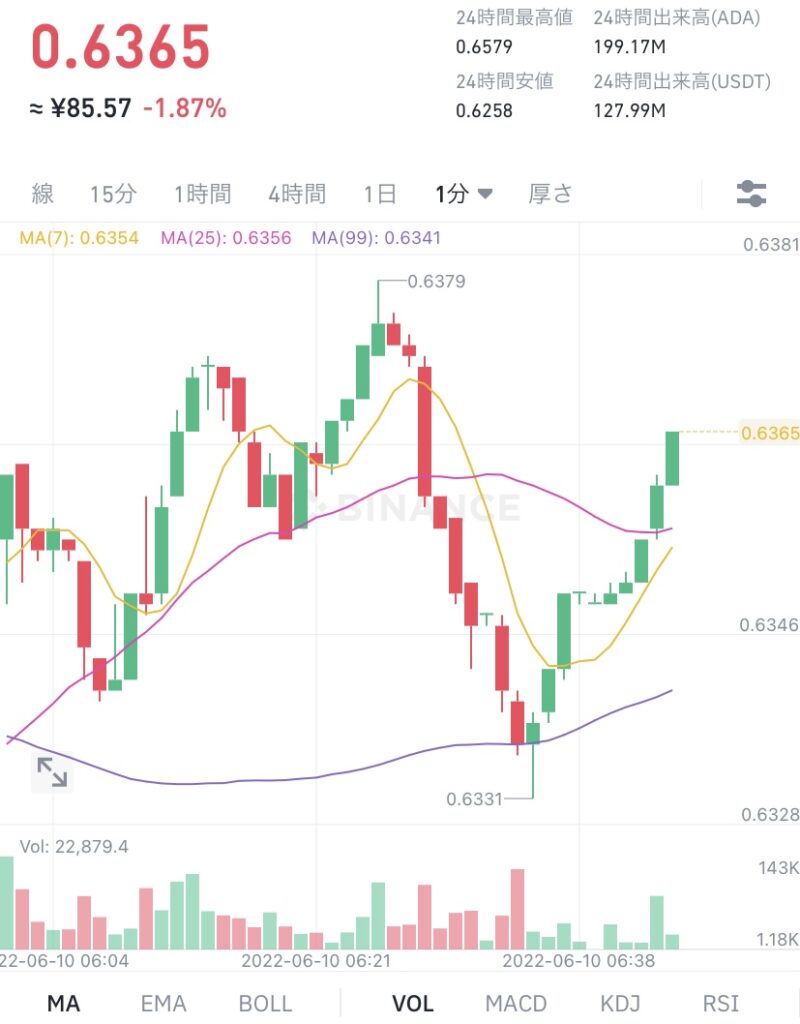This screenshot has width=800, height=1024.
Task: Select the VOL indicator tab
Action: click(x=413, y=1002)
